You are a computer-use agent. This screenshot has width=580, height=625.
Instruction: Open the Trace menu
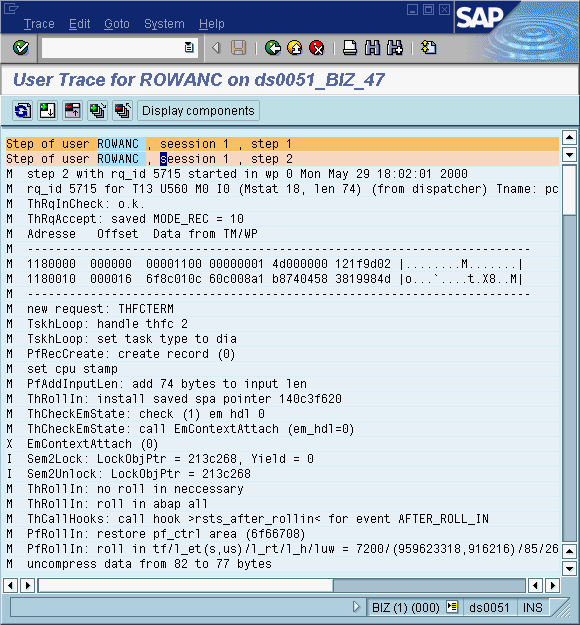(39, 24)
